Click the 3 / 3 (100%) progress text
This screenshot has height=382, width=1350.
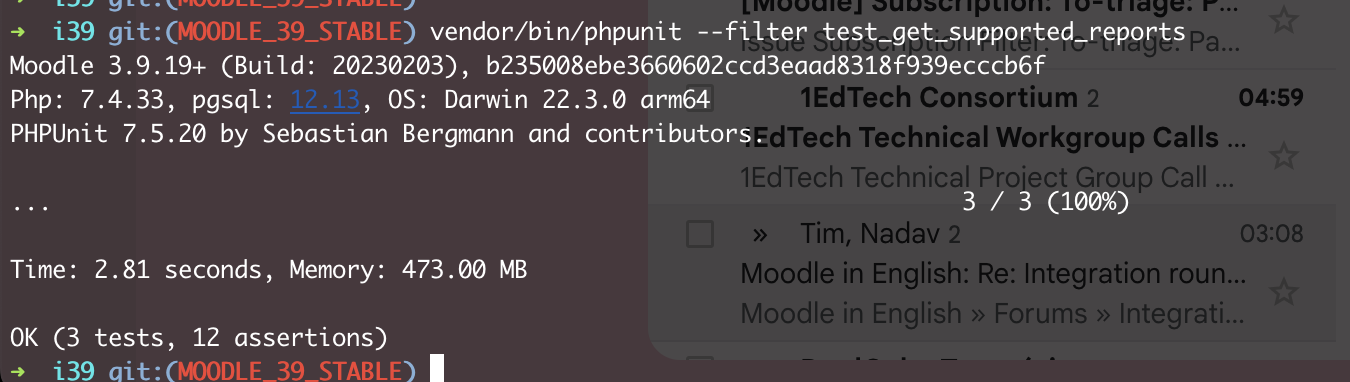[1045, 201]
